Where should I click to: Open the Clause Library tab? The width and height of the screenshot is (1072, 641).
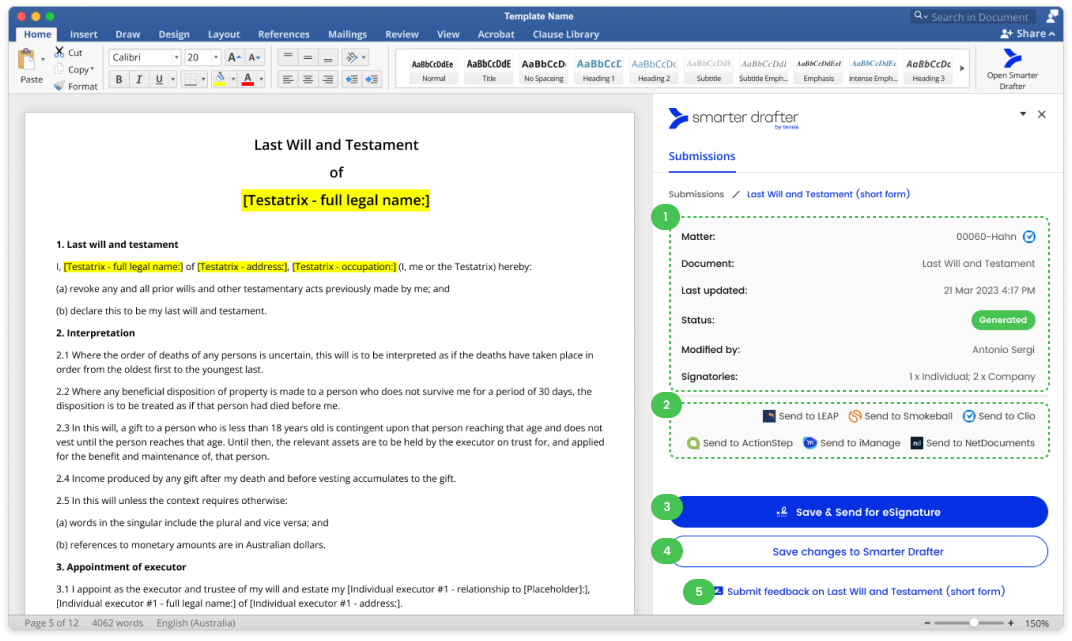pyautogui.click(x=565, y=33)
